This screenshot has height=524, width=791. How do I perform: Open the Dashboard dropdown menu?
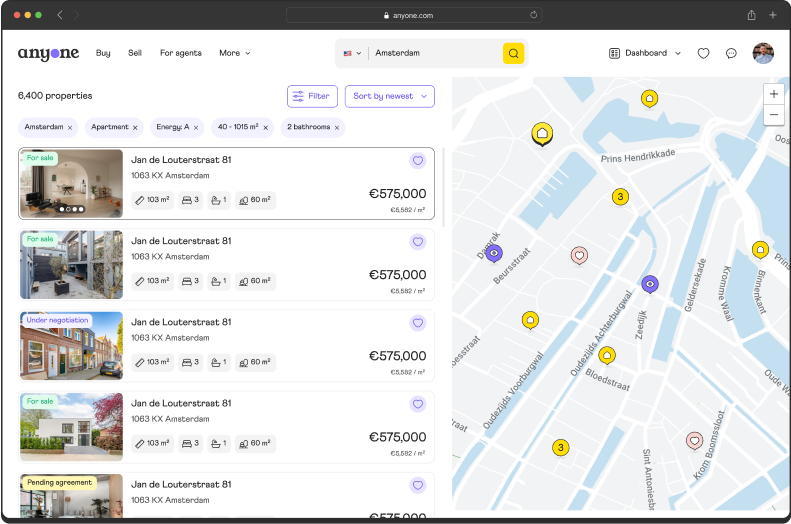point(645,53)
